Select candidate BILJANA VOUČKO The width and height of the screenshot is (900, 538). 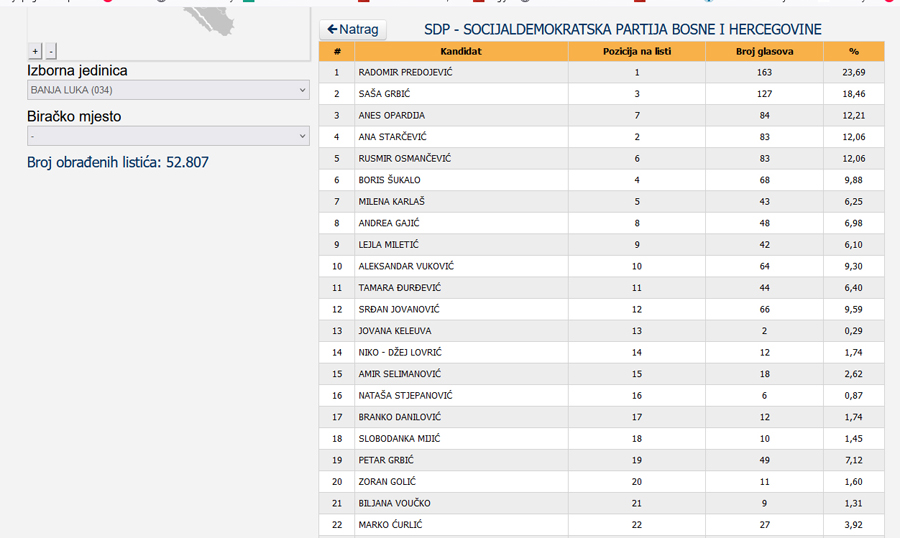[394, 503]
